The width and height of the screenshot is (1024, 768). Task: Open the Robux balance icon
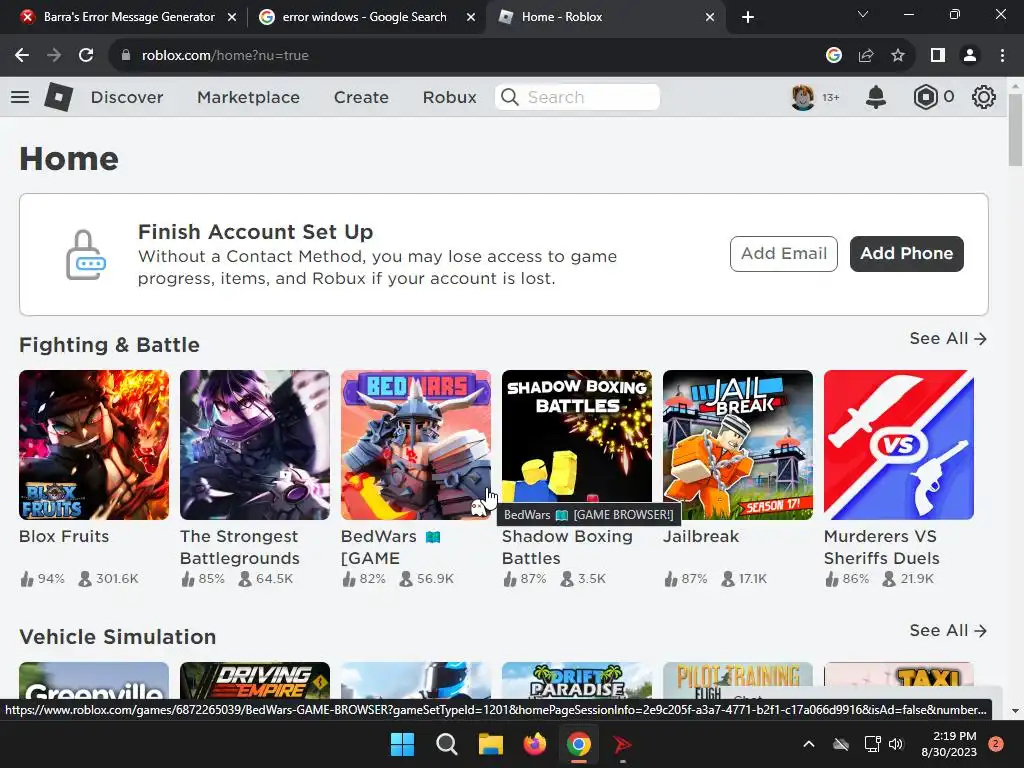(x=925, y=97)
